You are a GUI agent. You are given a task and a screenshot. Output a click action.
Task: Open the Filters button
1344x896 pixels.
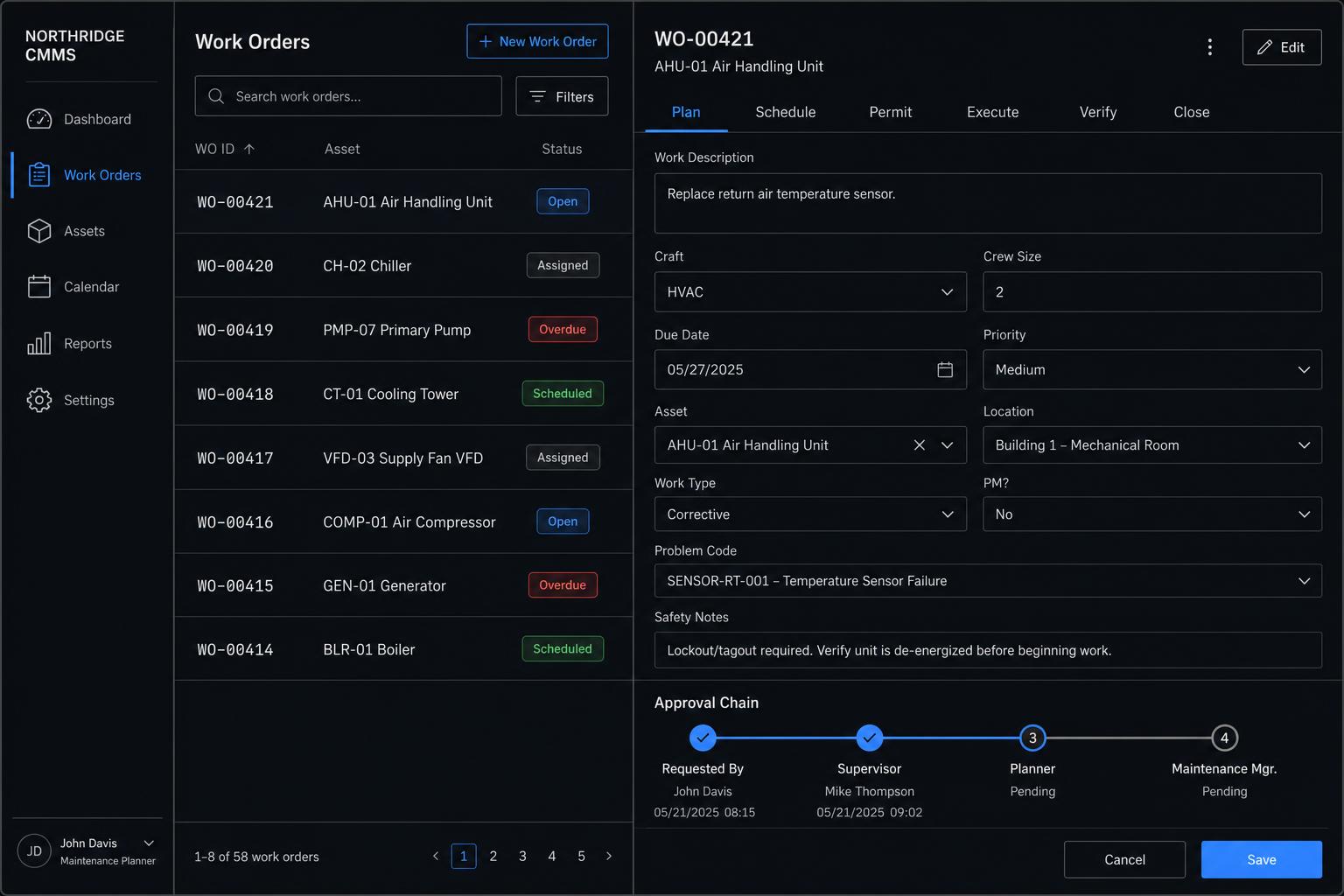pyautogui.click(x=562, y=96)
